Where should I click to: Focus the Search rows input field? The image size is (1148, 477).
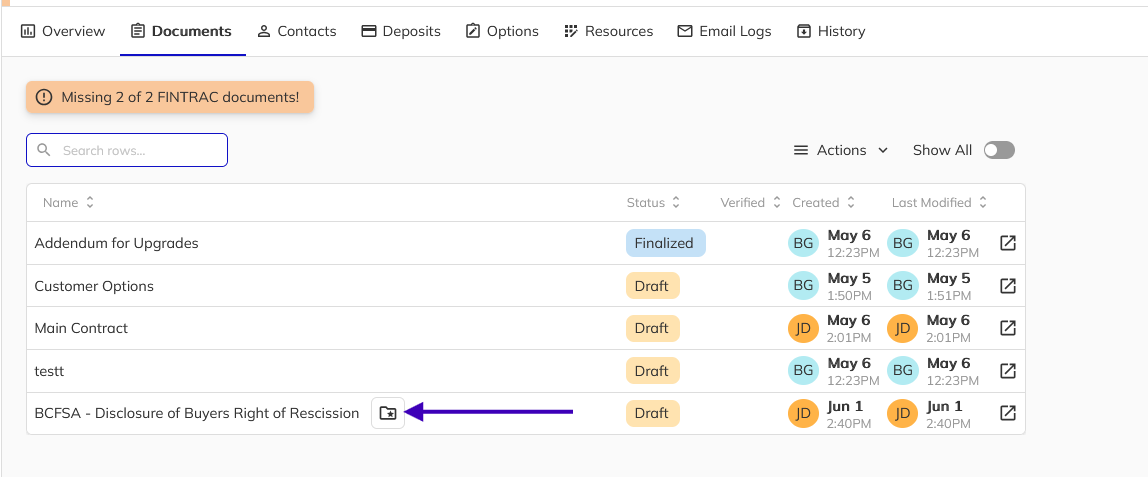pos(127,150)
